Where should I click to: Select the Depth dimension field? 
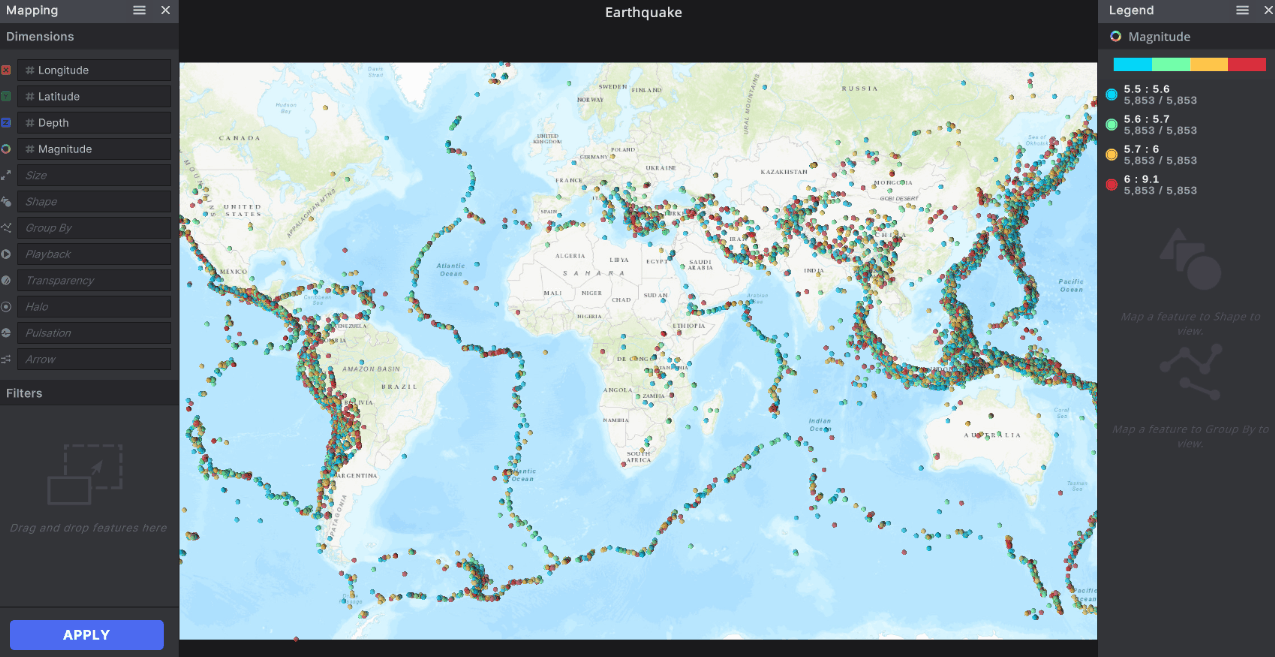click(x=94, y=123)
